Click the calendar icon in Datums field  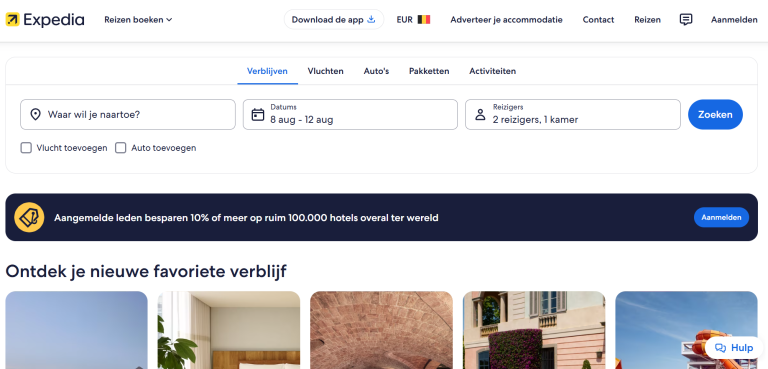click(x=258, y=115)
